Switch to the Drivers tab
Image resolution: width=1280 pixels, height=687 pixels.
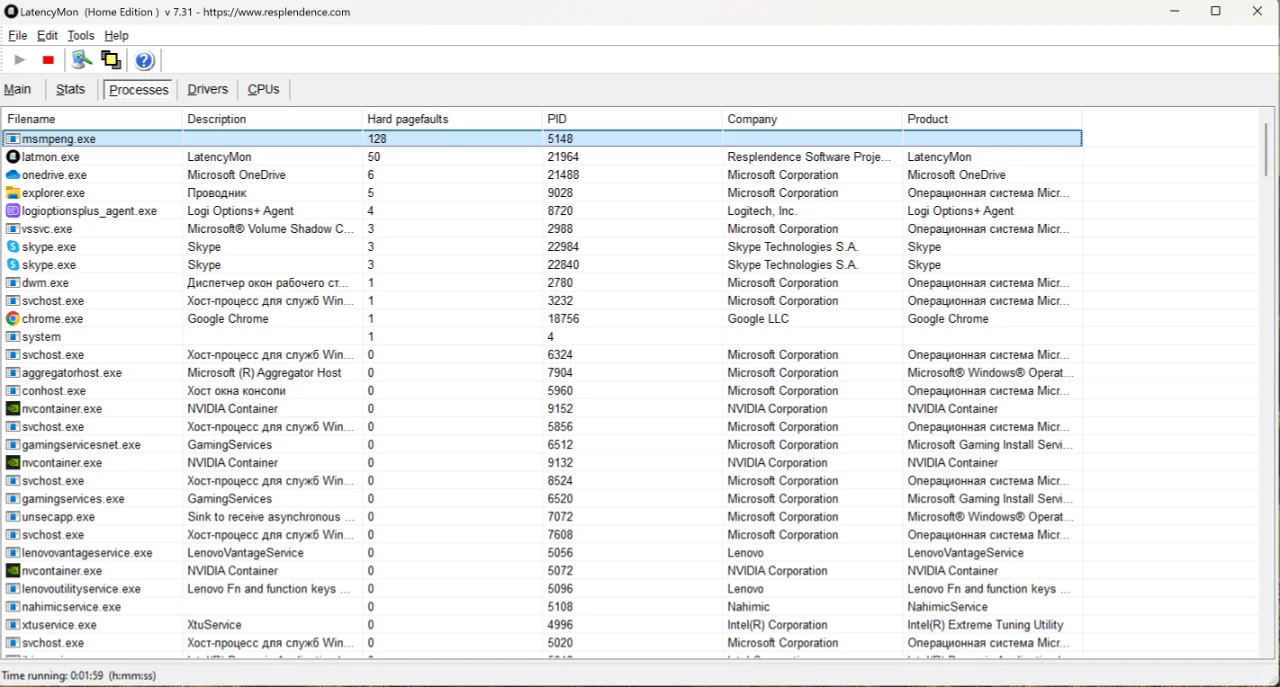point(208,89)
